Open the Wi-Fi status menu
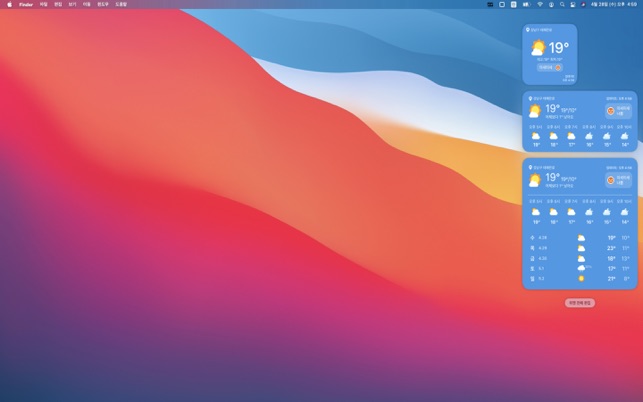643x402 pixels. 540,5
